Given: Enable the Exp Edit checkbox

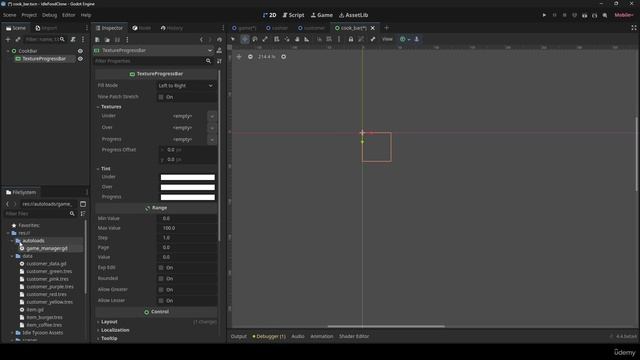Looking at the screenshot, I should tap(161, 268).
